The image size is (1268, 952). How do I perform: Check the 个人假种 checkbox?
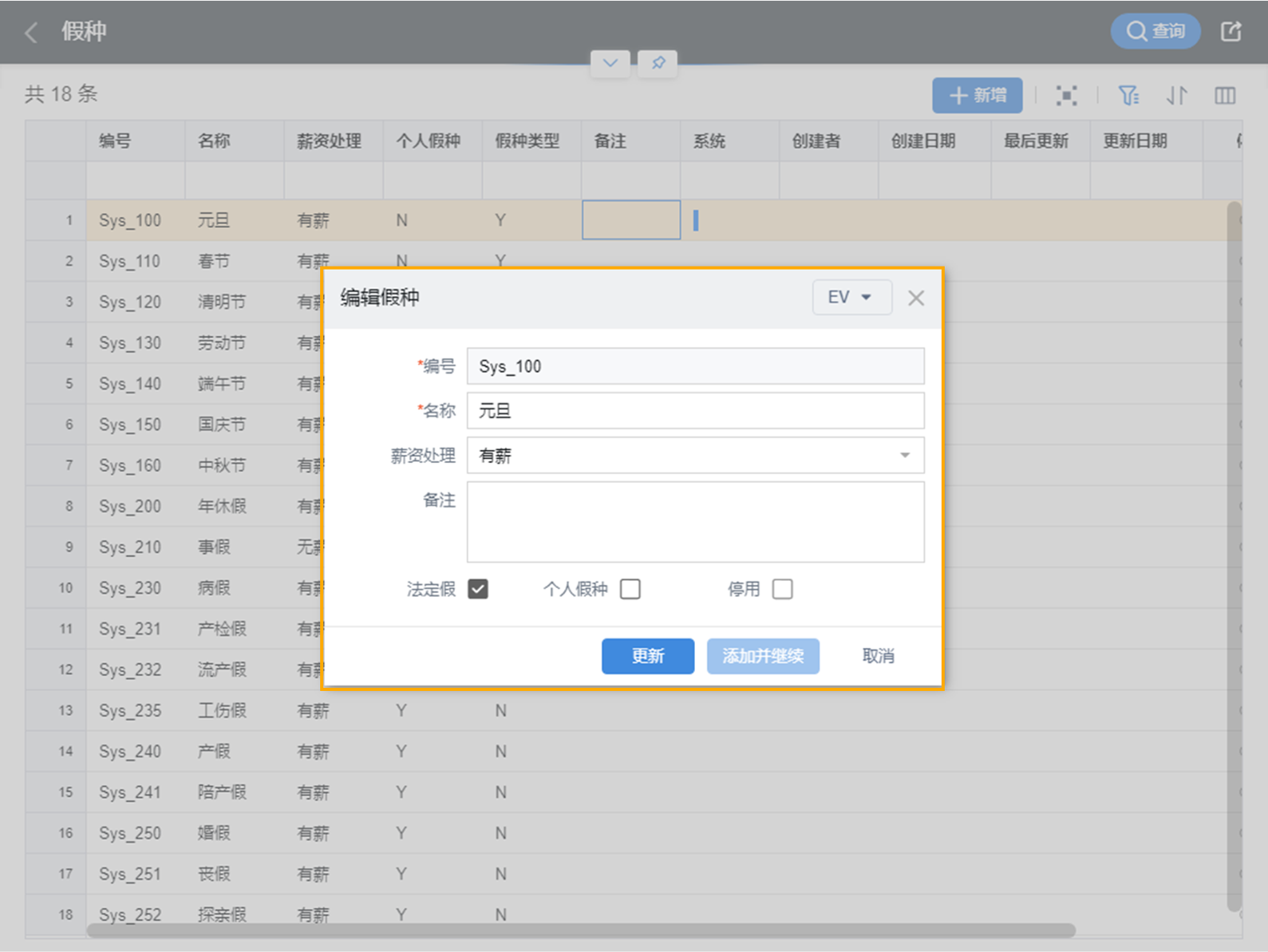(x=630, y=589)
